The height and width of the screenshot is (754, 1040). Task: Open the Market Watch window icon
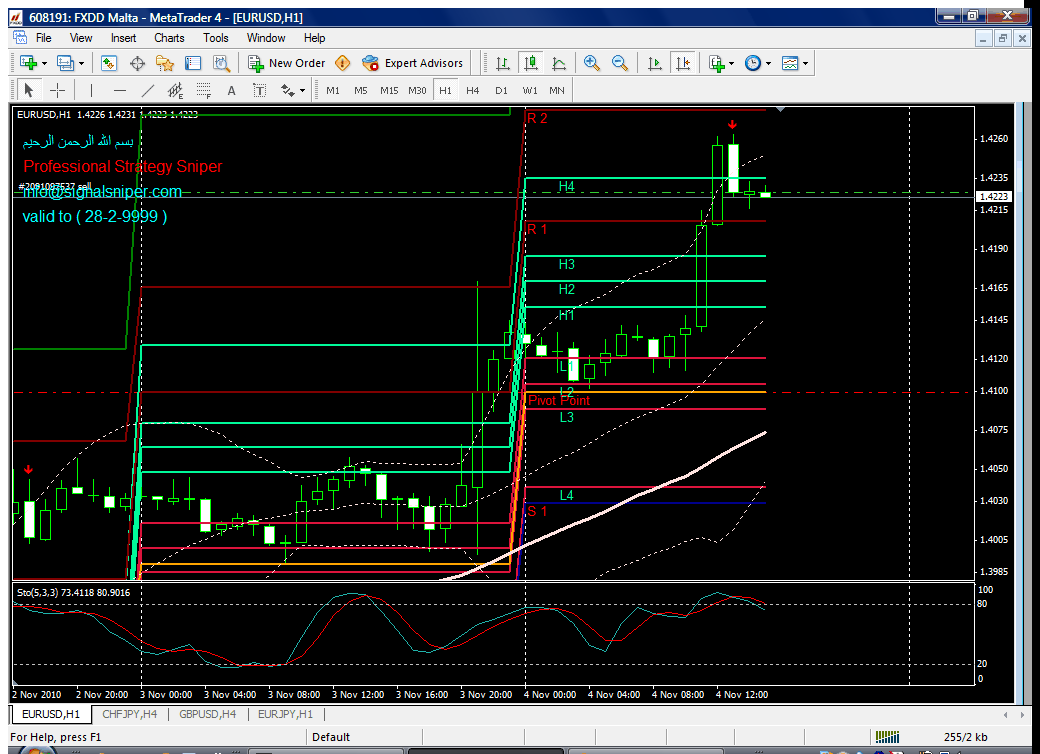click(x=109, y=63)
